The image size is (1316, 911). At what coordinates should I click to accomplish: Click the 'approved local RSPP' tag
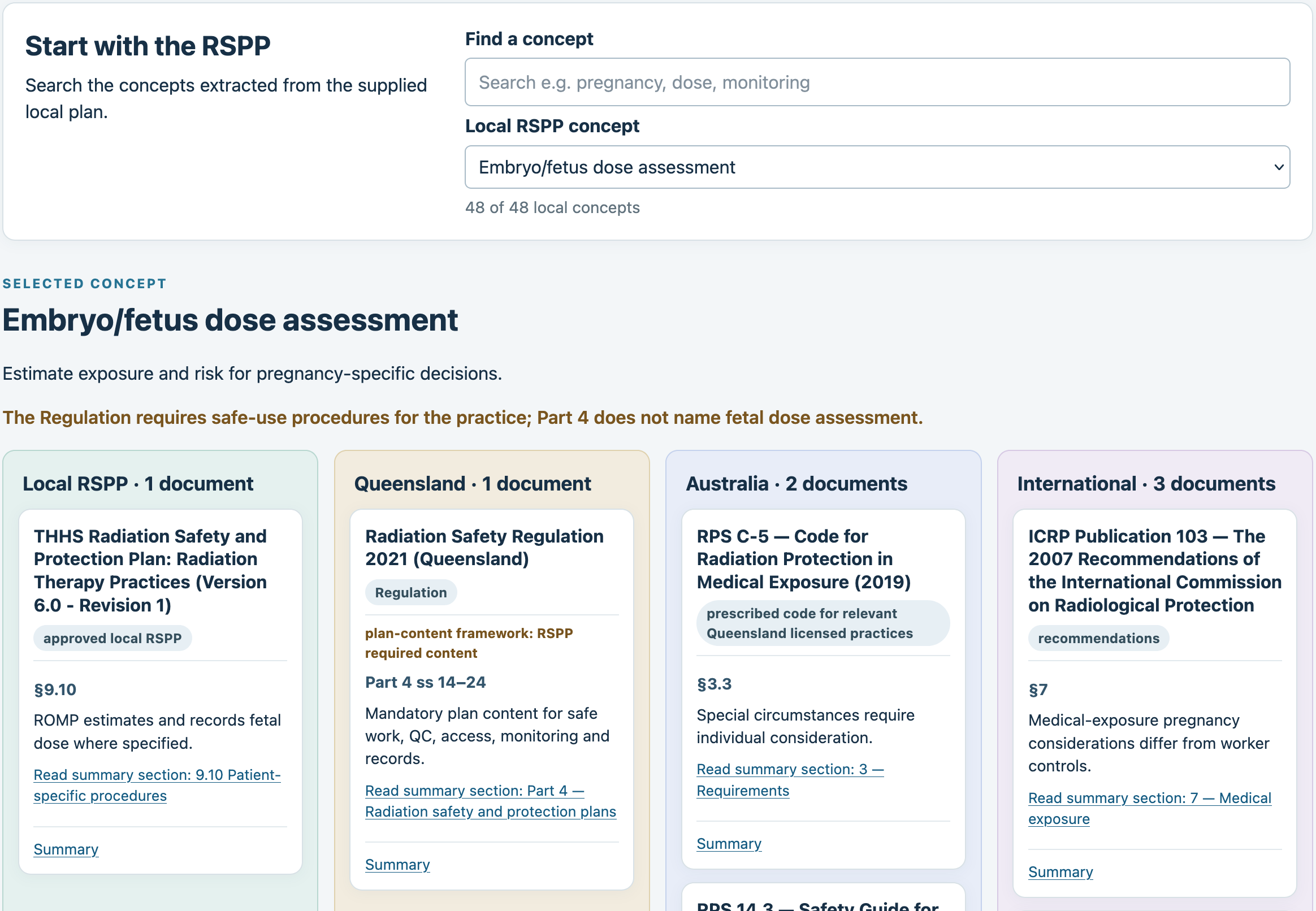point(112,638)
